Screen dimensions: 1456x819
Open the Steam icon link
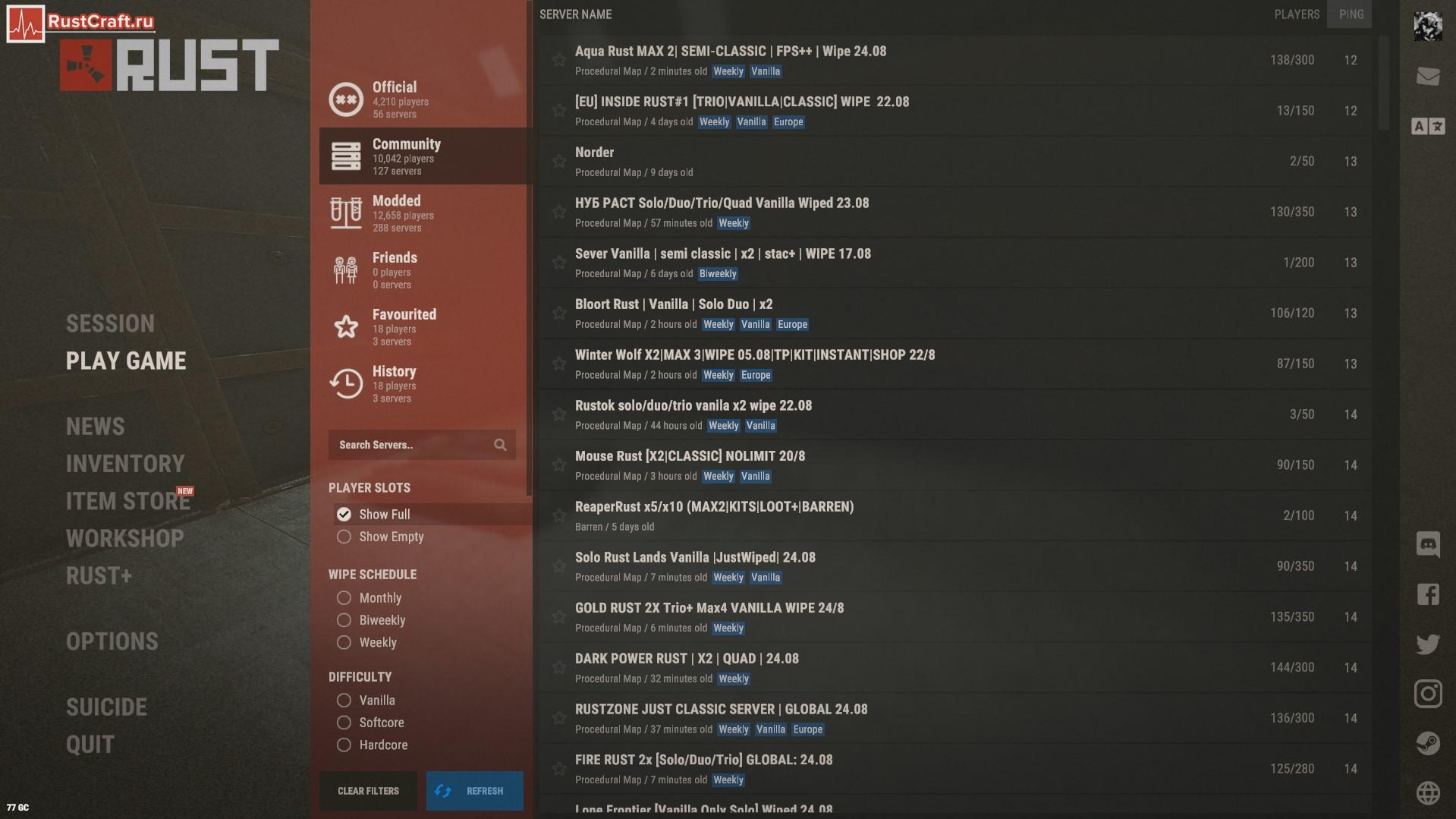(1428, 743)
